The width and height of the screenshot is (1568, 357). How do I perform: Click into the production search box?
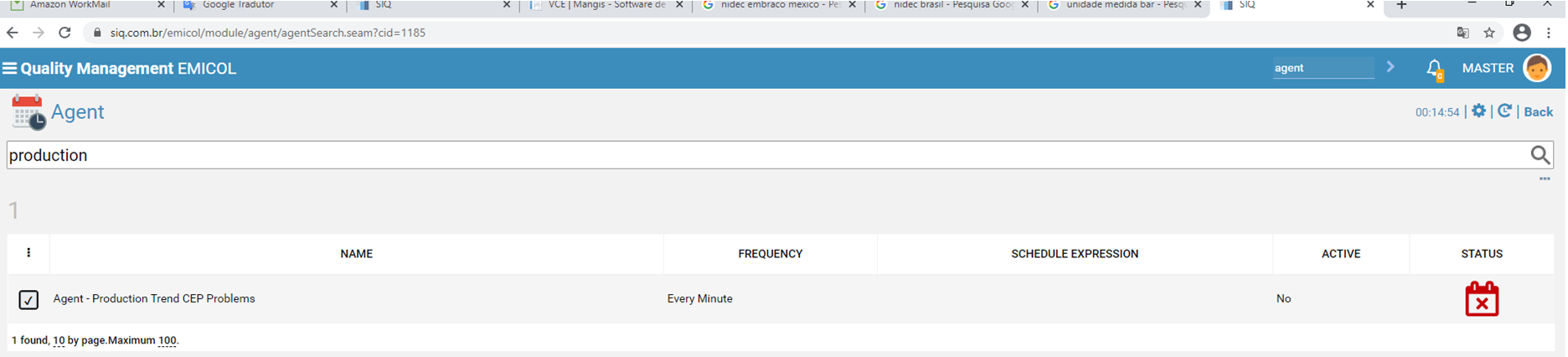pos(766,155)
